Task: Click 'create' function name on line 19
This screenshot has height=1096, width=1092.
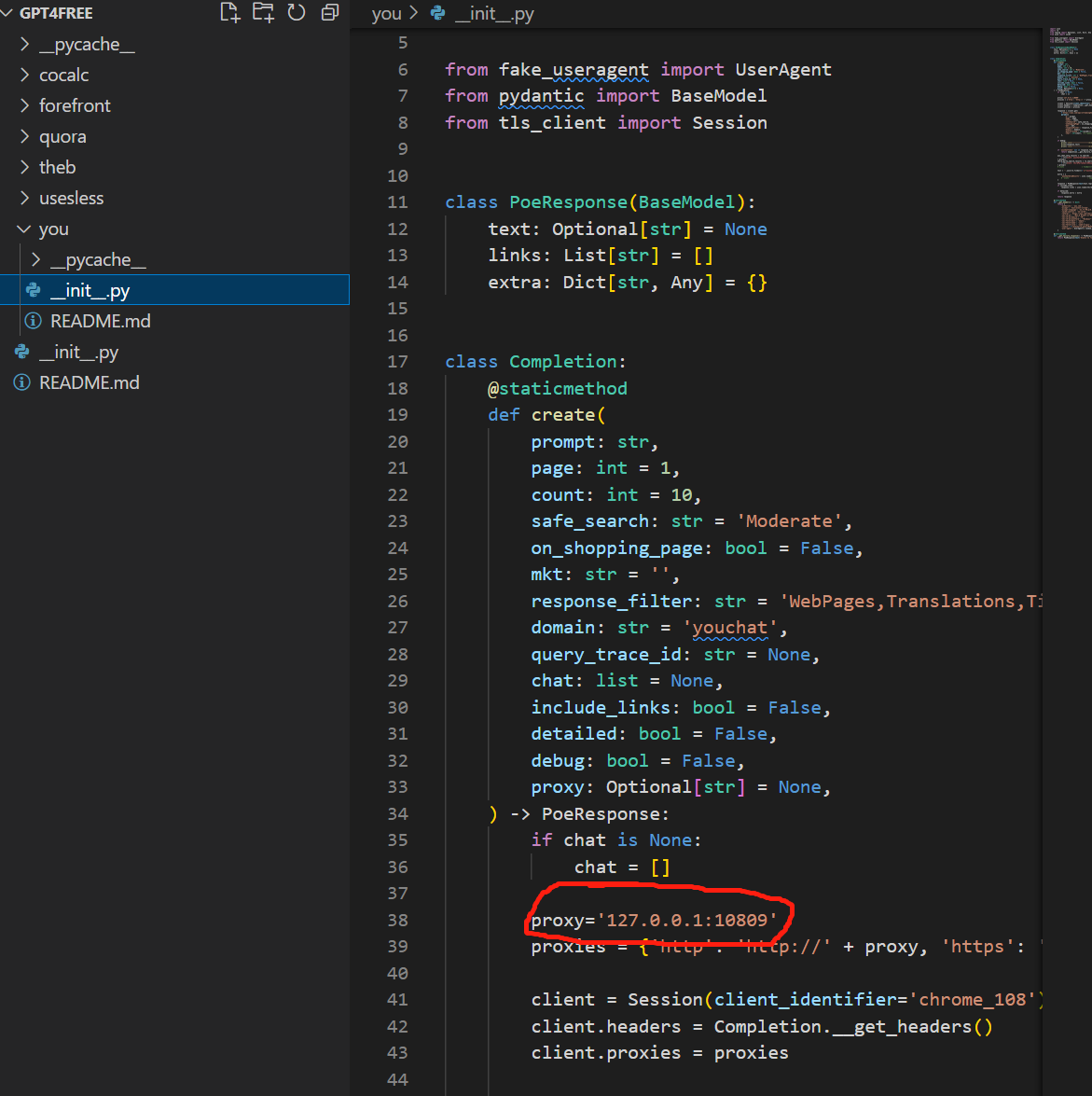Action: 563,414
